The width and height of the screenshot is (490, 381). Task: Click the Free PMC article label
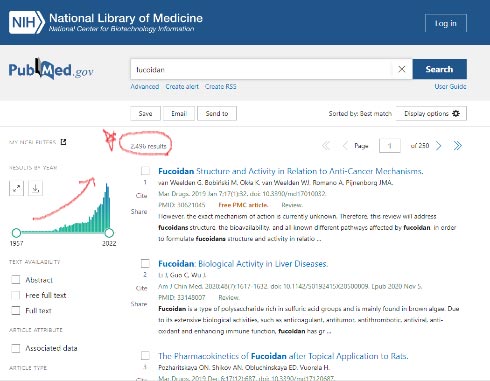(243, 205)
